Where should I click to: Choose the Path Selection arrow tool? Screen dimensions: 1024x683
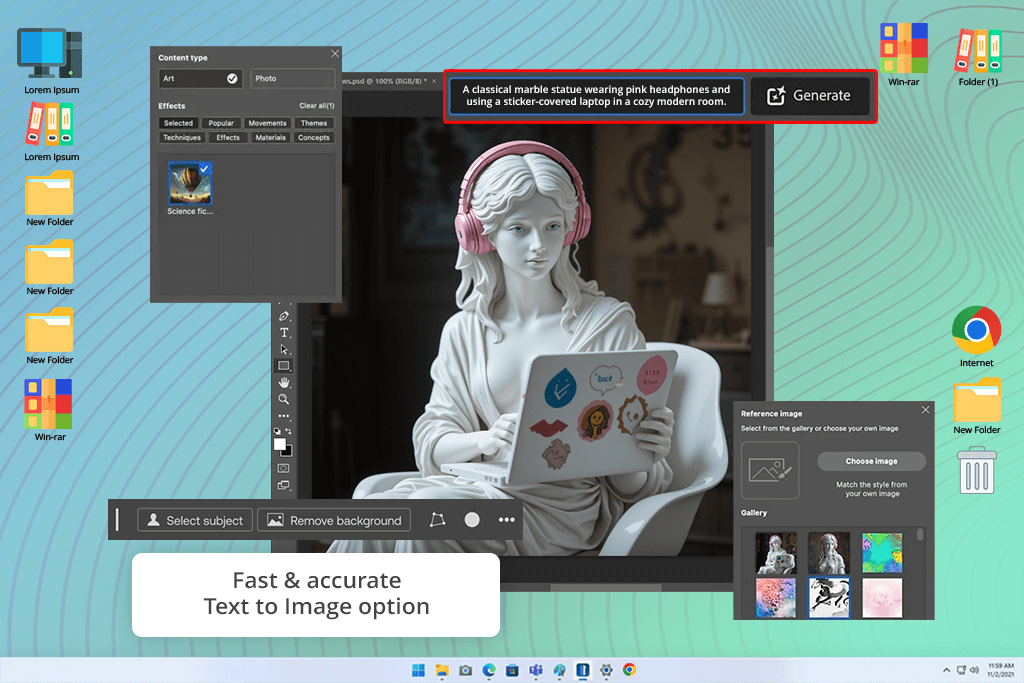(284, 349)
